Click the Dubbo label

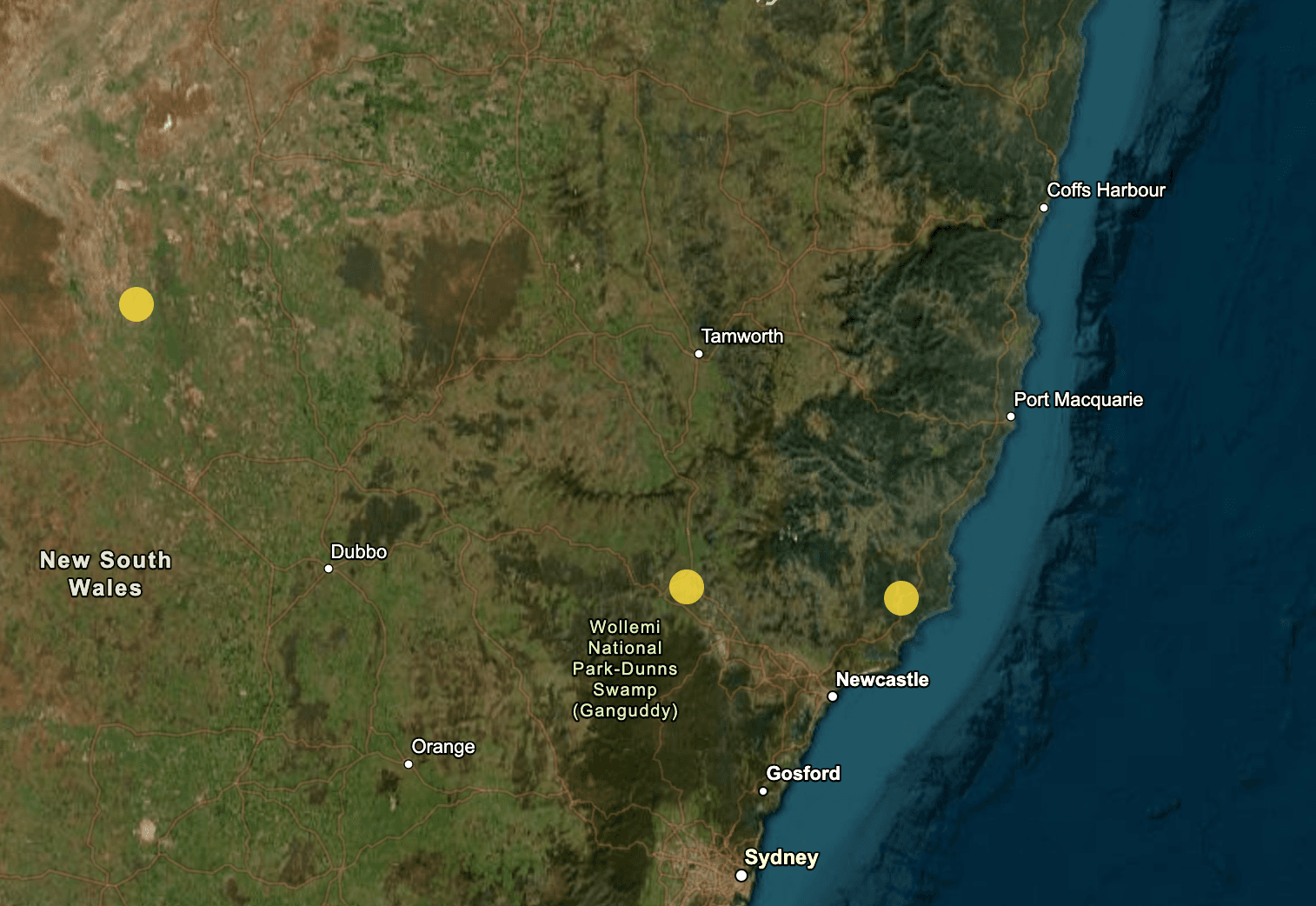click(359, 552)
